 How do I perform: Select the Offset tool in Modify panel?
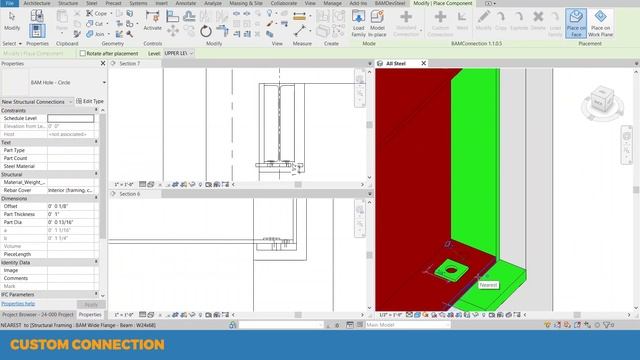pos(189,17)
